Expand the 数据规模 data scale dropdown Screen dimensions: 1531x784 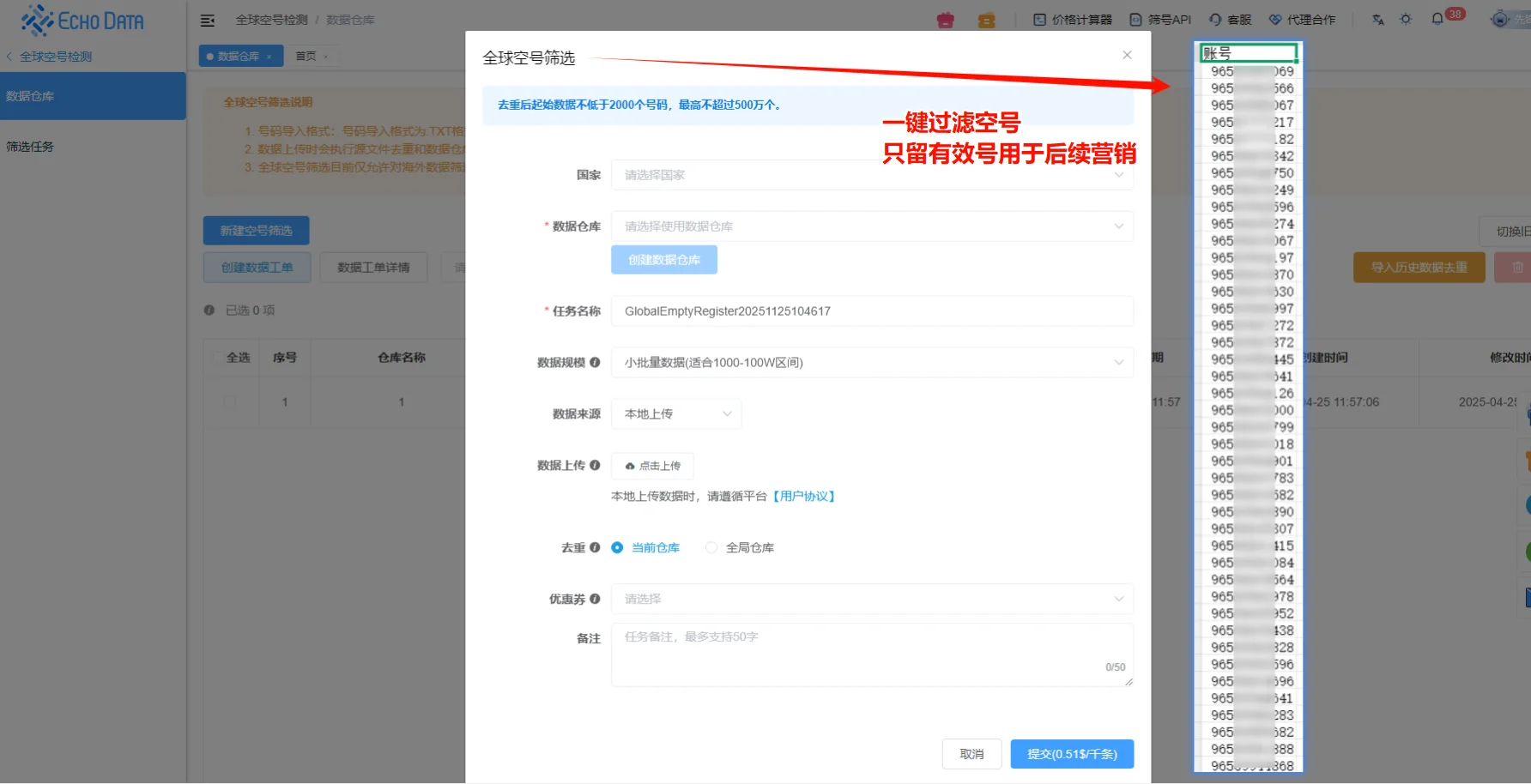click(x=871, y=362)
